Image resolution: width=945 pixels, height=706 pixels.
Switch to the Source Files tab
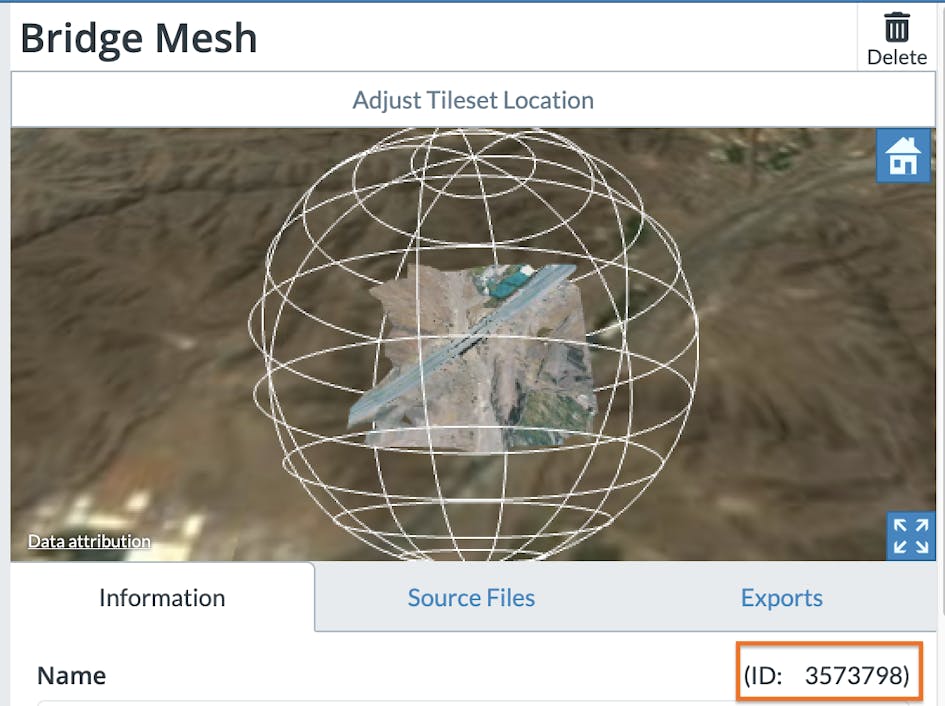coord(471,597)
